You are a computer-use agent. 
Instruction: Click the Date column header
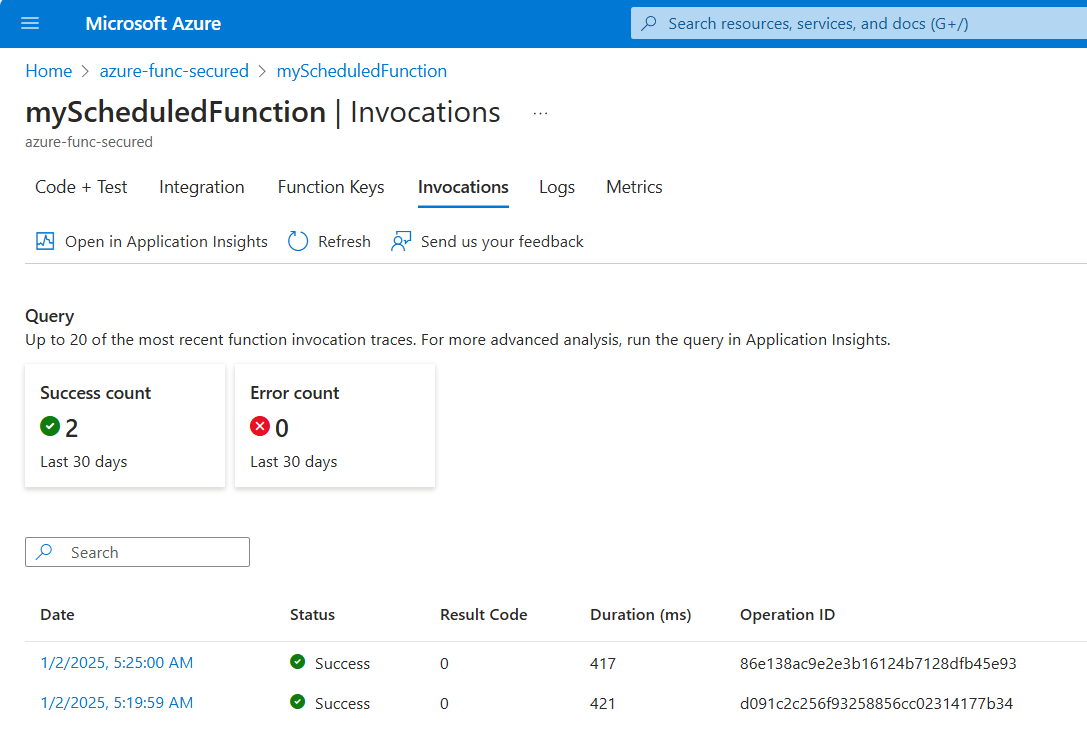tap(57, 614)
